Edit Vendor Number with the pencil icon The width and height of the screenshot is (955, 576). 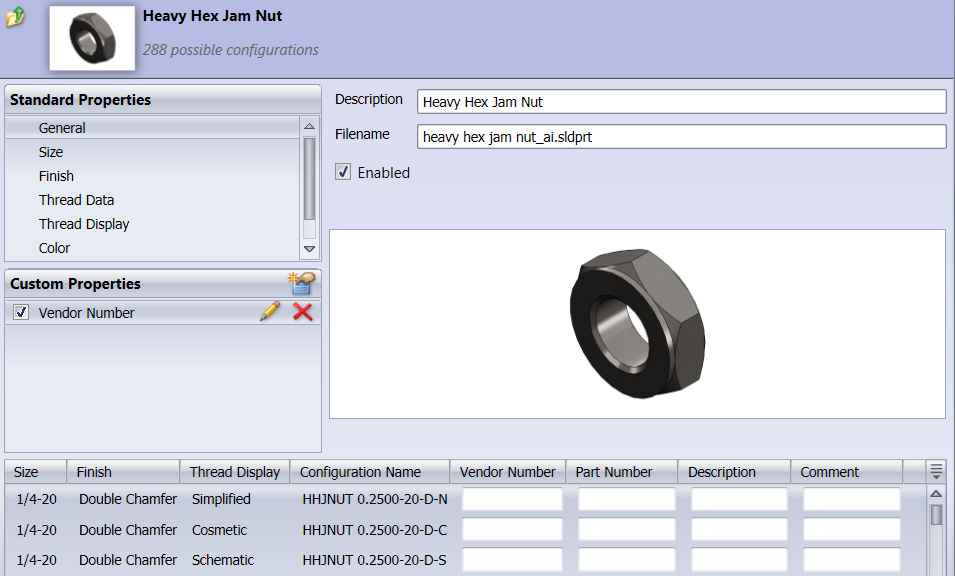pos(269,312)
